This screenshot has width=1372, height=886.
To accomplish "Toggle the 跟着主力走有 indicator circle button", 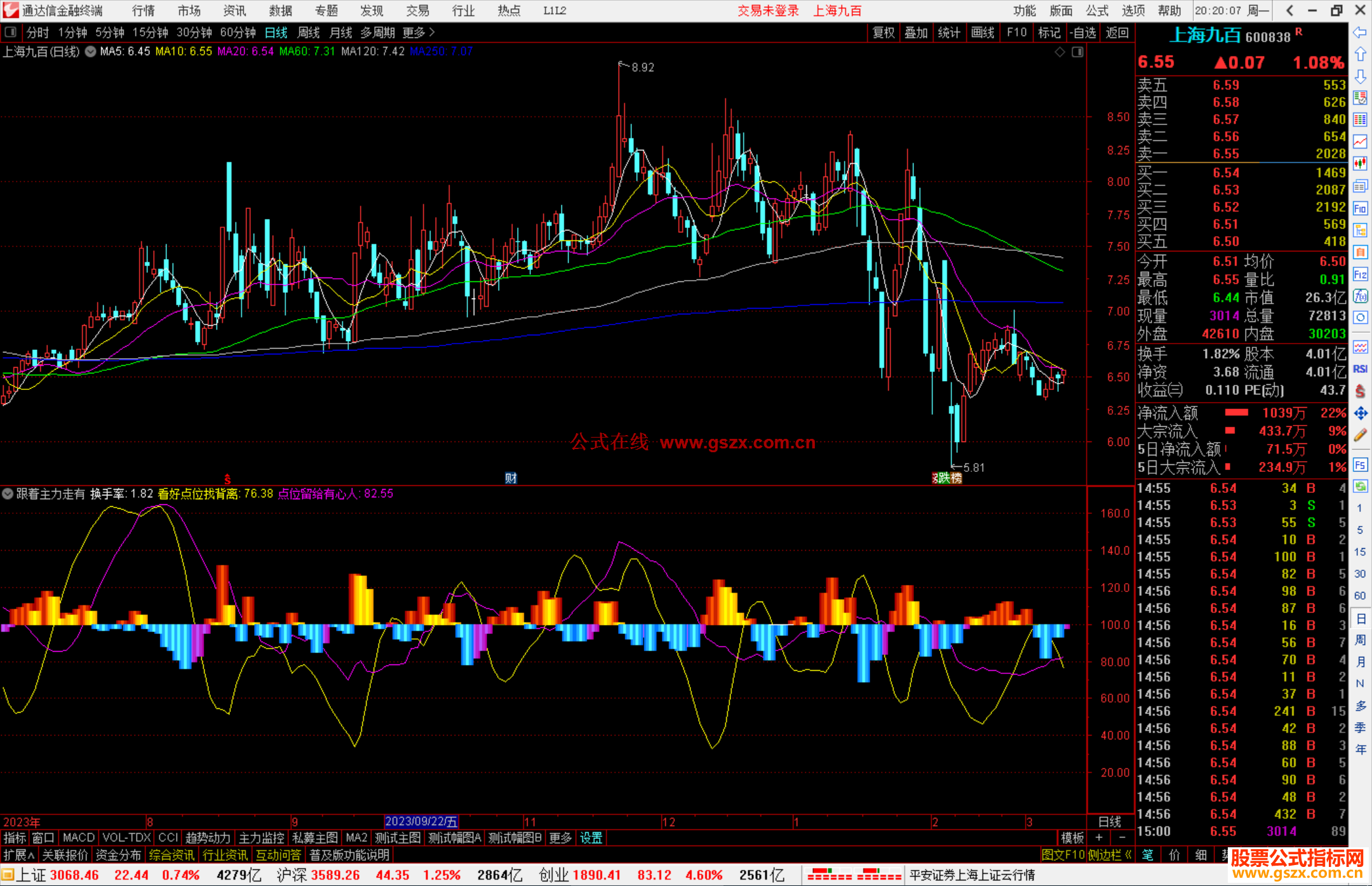I will [x=8, y=493].
